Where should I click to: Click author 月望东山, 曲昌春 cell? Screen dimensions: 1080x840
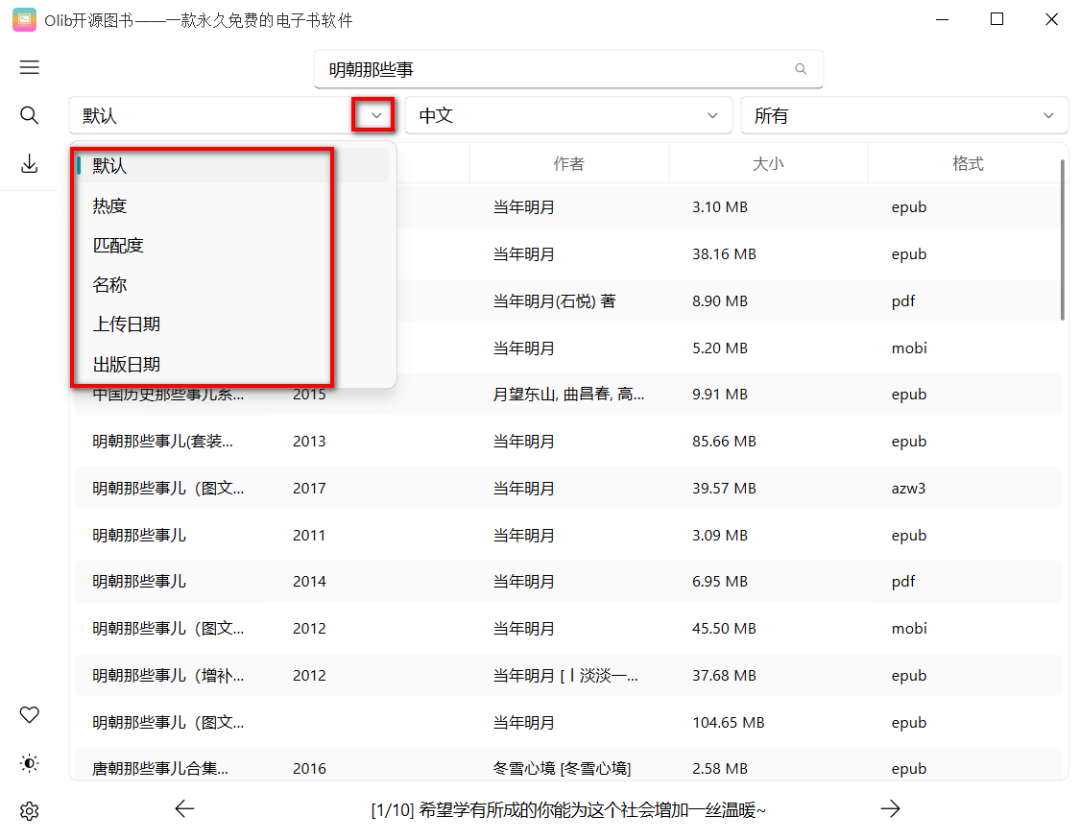tap(569, 395)
